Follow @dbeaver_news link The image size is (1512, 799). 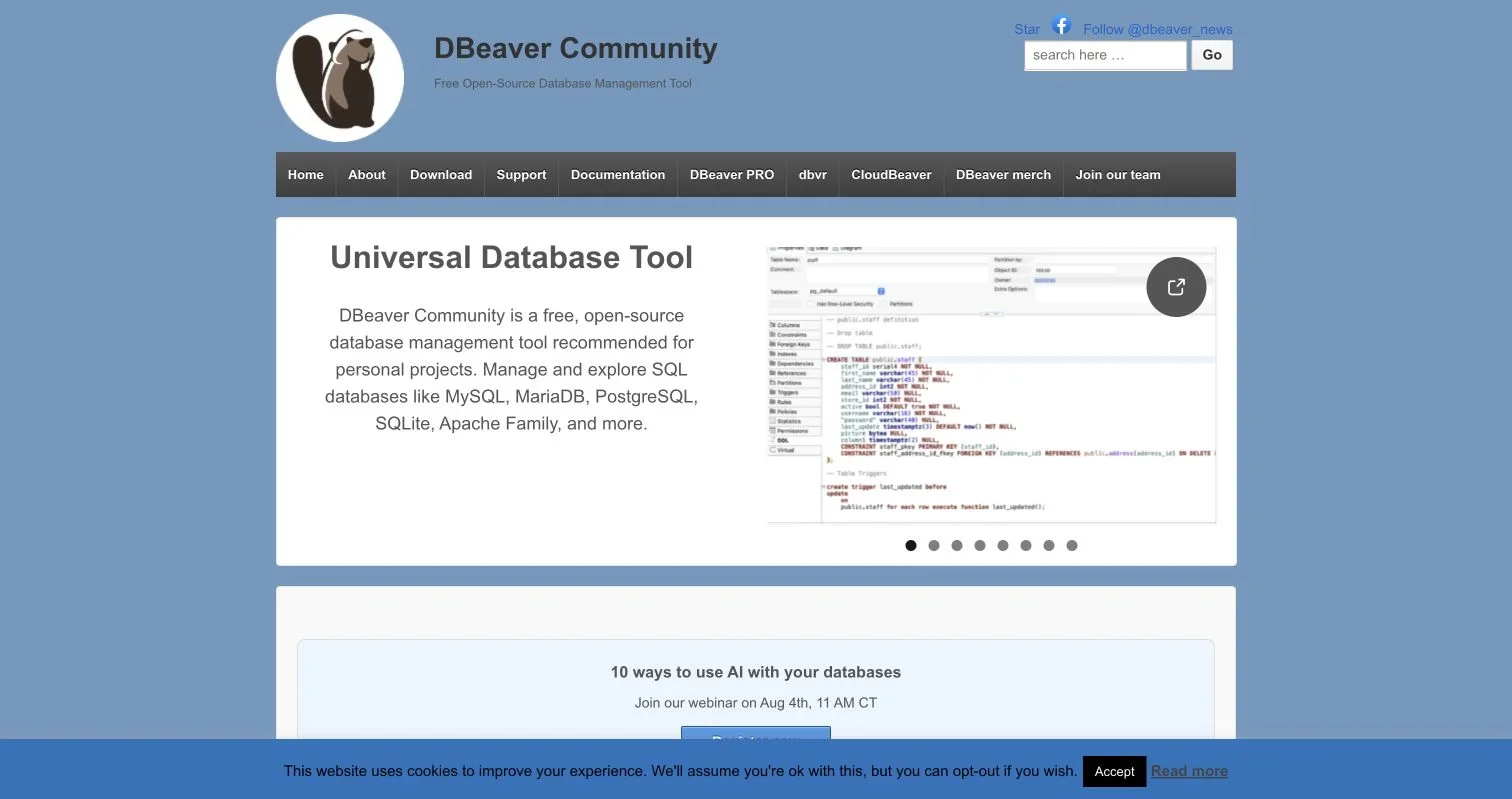pos(1157,29)
